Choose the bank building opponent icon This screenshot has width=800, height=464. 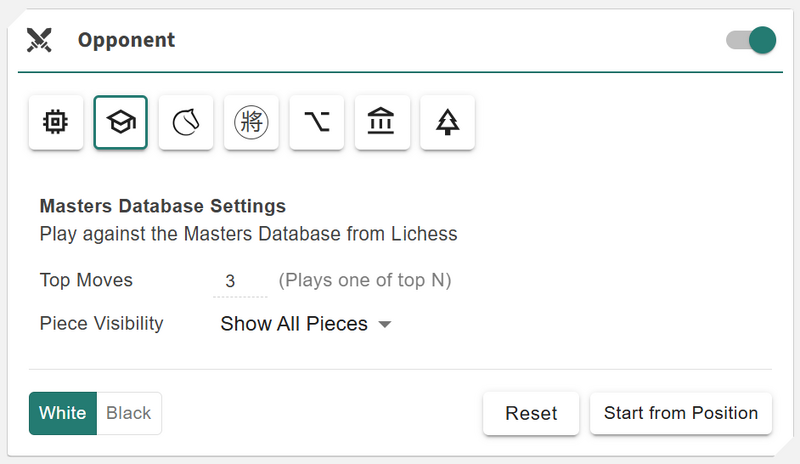[x=382, y=123]
